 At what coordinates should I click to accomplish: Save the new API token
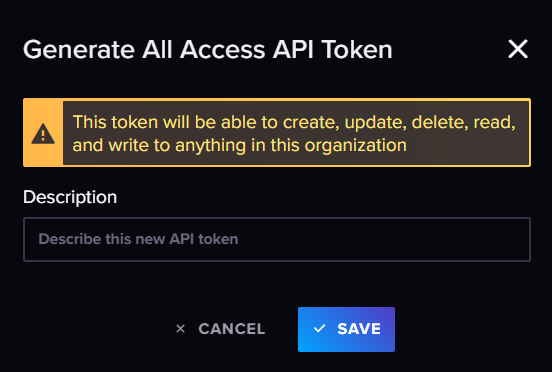click(x=346, y=329)
